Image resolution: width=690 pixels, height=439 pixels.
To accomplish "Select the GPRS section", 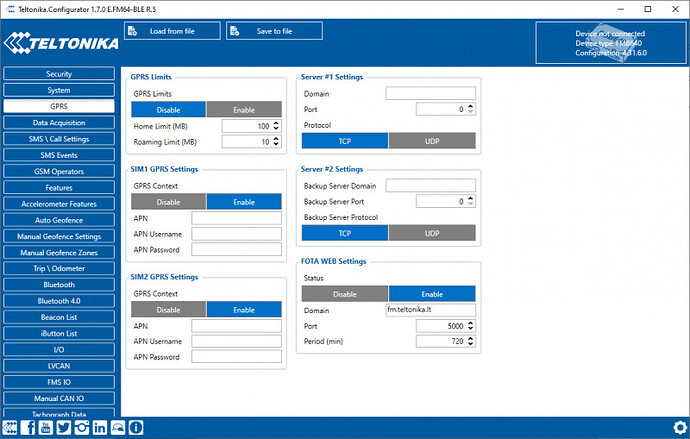I will [x=59, y=106].
